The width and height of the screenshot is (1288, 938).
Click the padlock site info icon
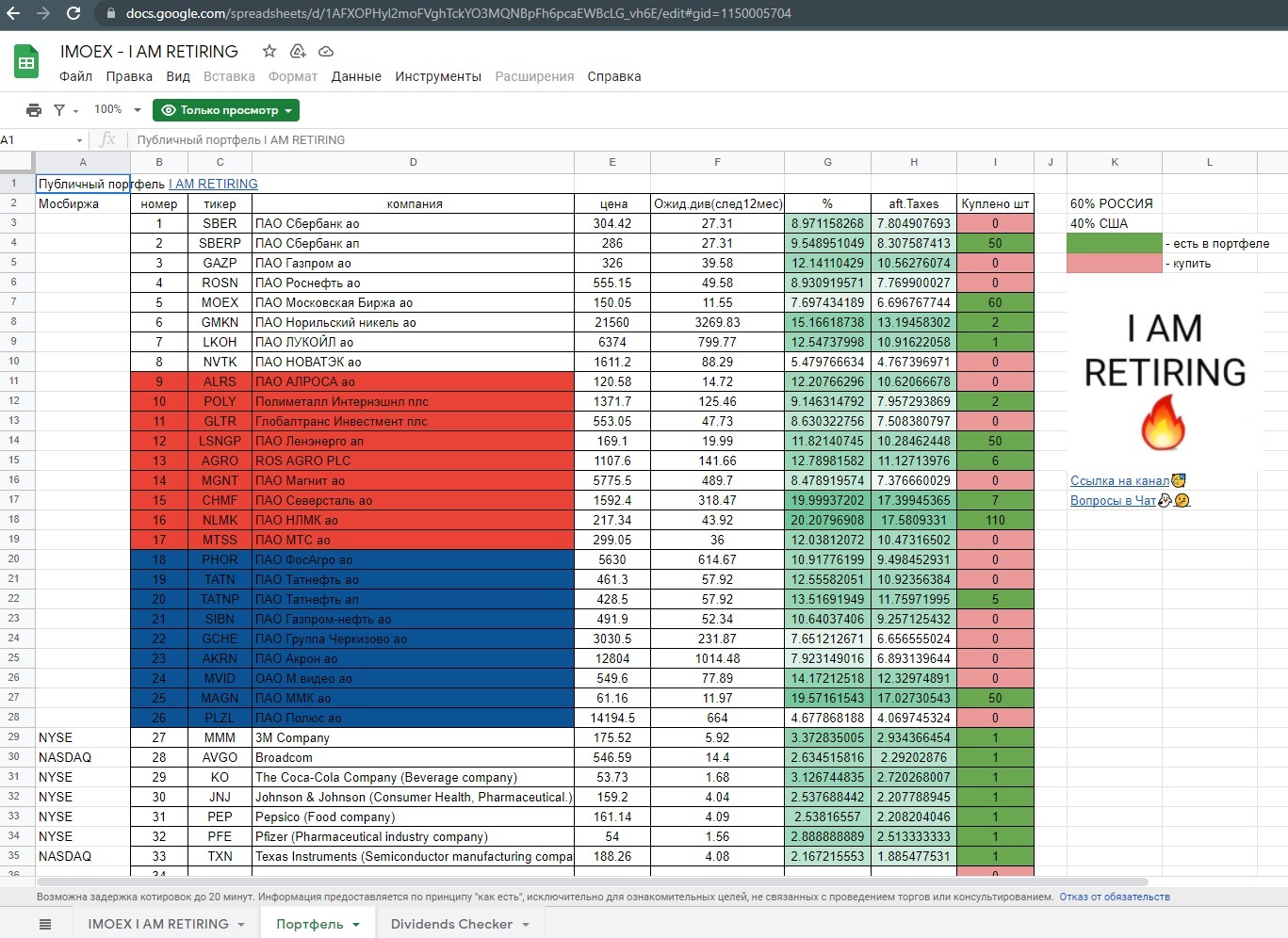click(111, 14)
